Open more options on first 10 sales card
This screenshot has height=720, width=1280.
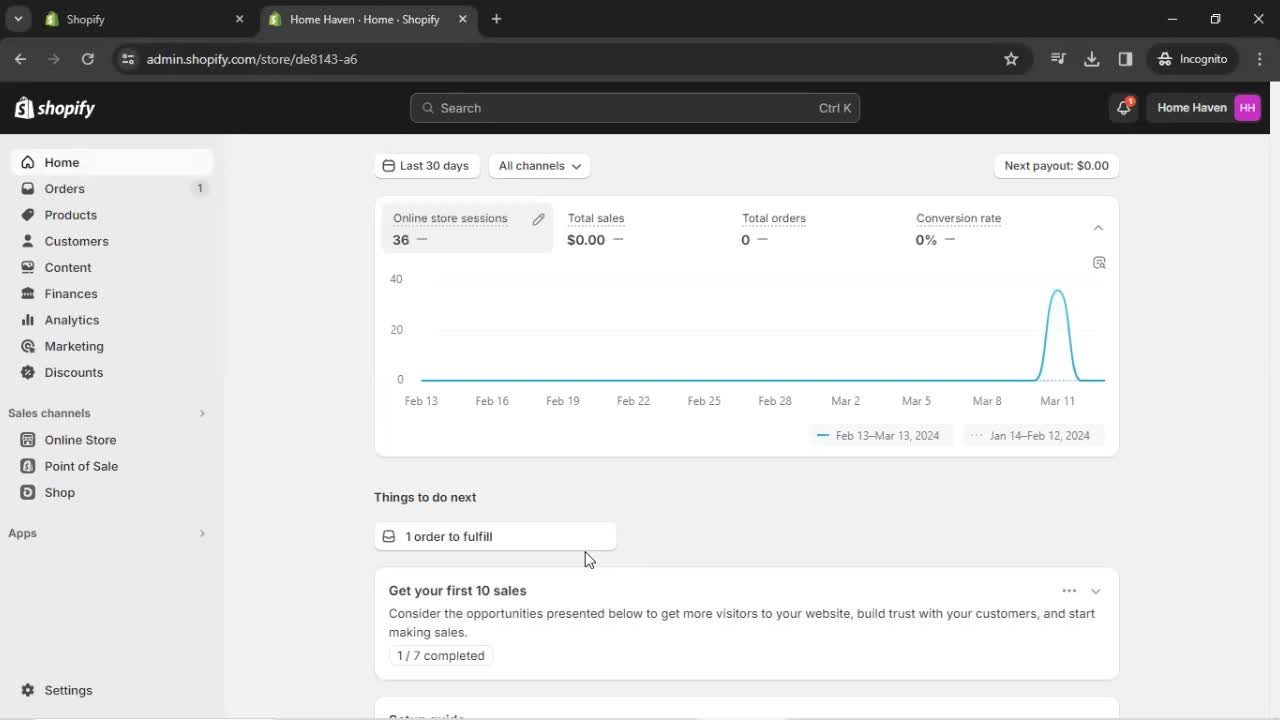1069,591
